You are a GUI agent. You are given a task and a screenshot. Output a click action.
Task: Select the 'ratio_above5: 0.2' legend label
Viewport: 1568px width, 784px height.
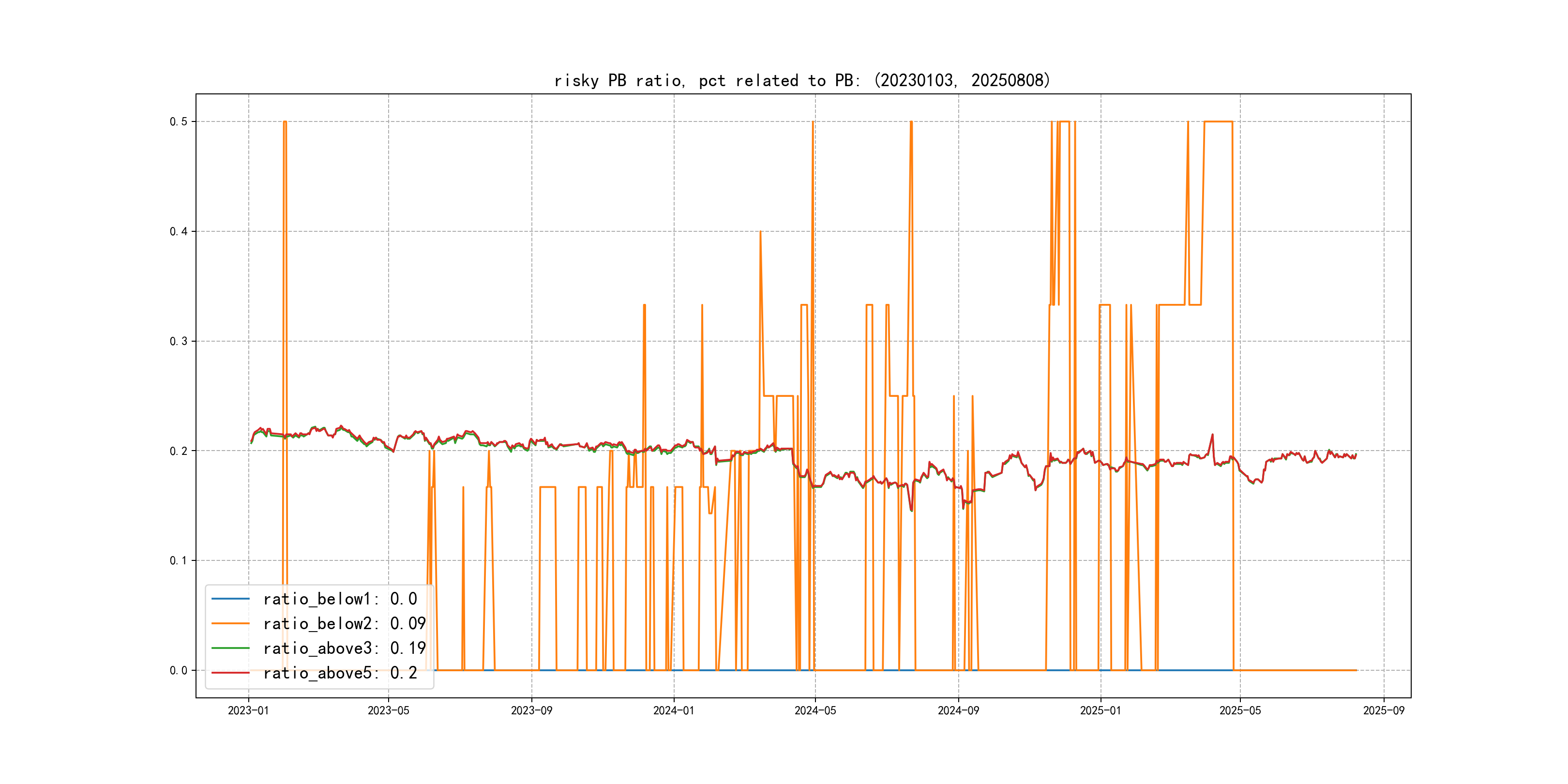[340, 673]
